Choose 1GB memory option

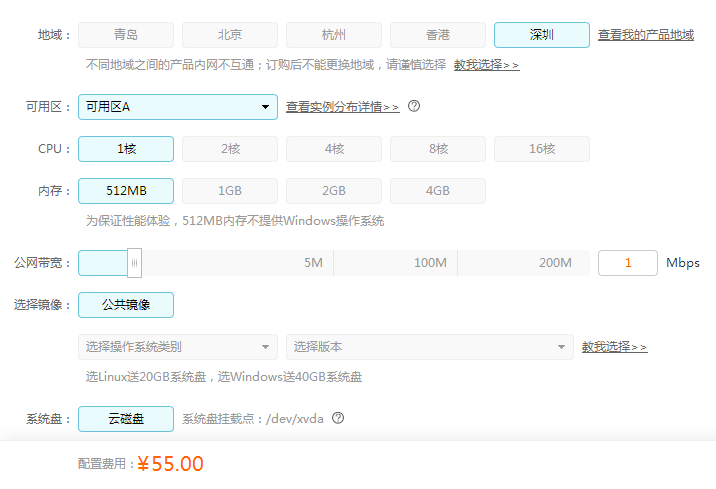(x=230, y=191)
